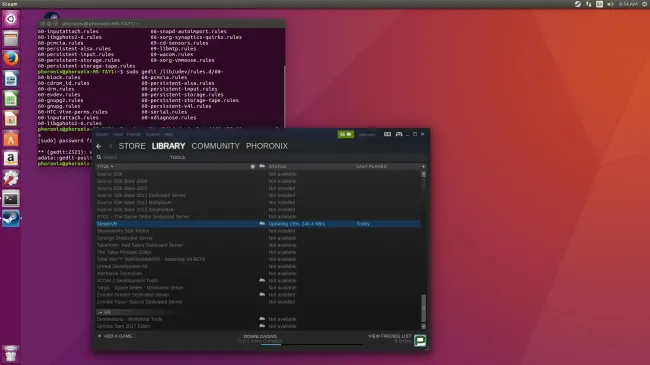
Task: Open the Trash in the launcher
Action: [x=11, y=354]
